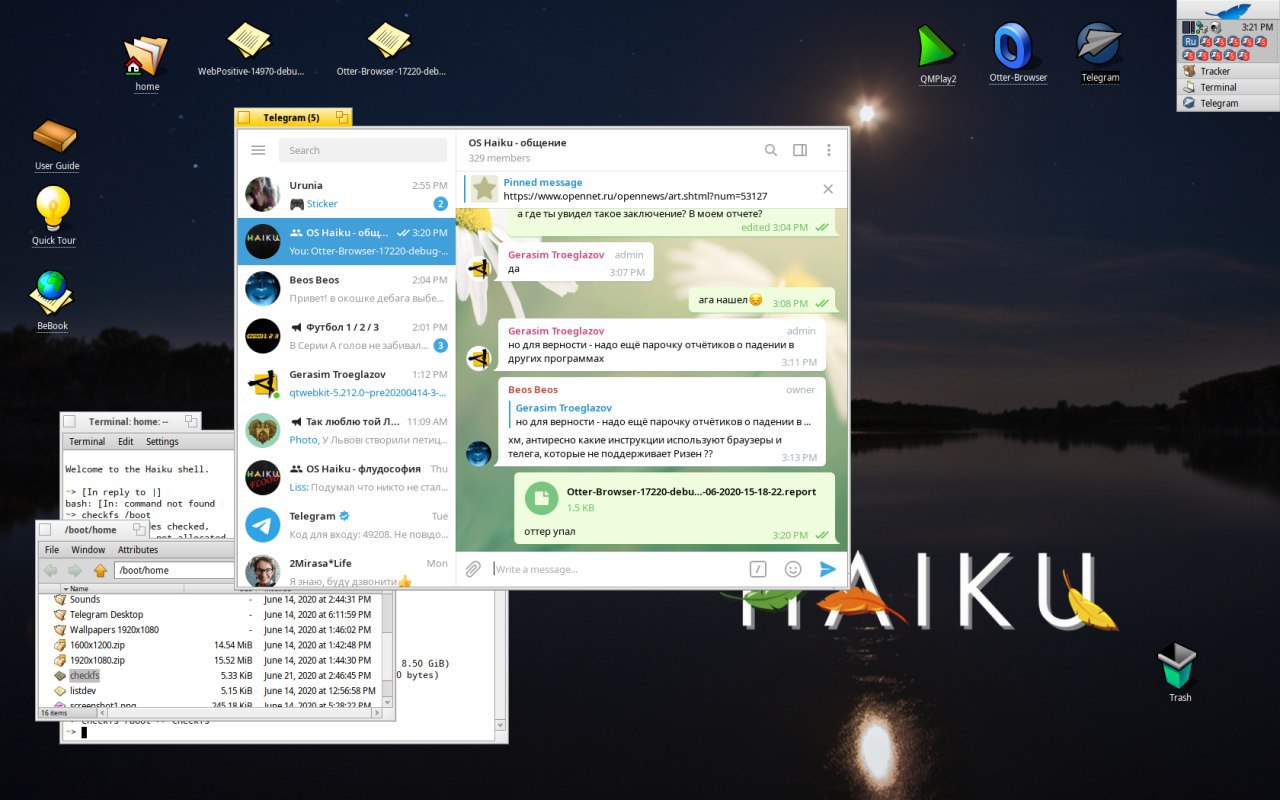Viewport: 1280px width, 800px height.
Task: Select the Sounds folder in Tracker
Action: pos(84,599)
